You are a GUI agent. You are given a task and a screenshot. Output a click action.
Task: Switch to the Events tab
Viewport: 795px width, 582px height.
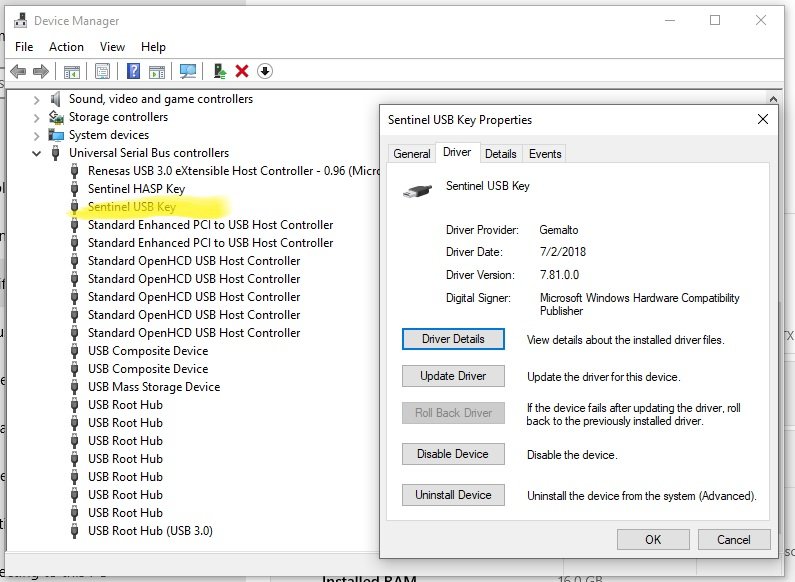[544, 153]
